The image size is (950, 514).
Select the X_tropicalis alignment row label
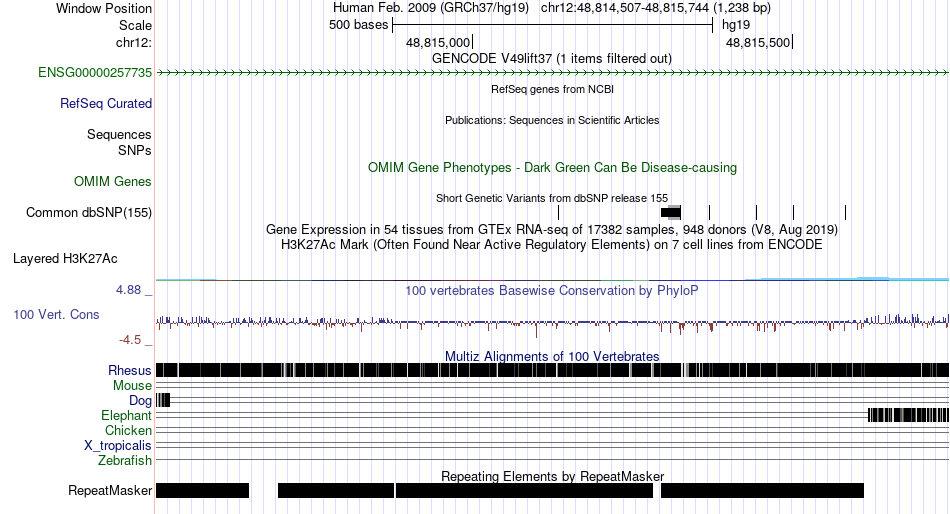(118, 446)
